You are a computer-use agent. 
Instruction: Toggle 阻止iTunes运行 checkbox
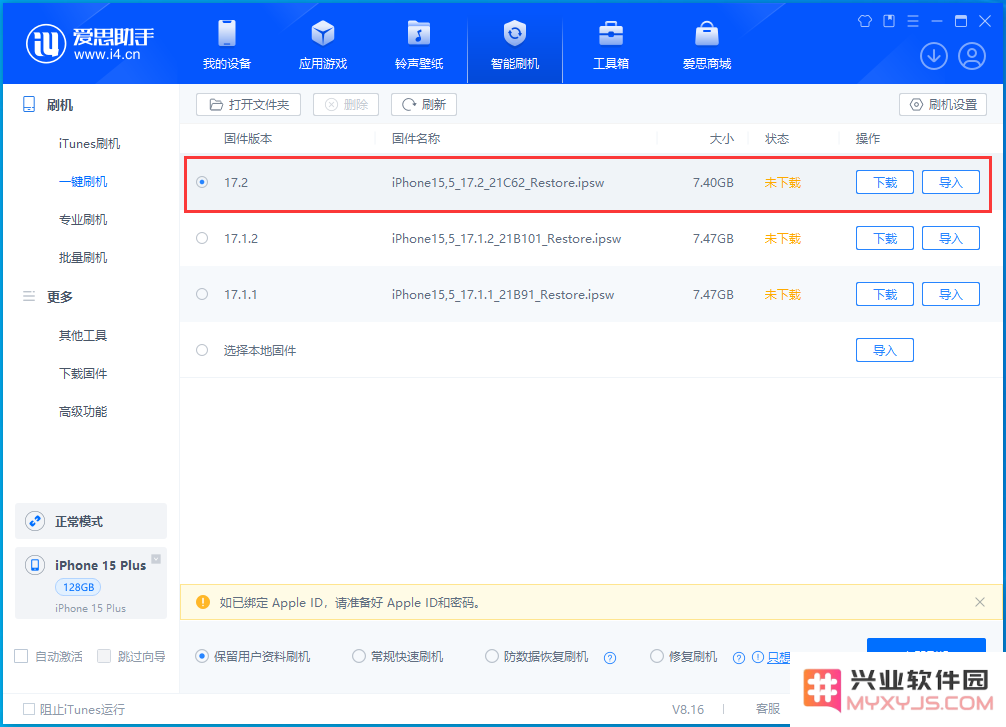tap(29, 709)
